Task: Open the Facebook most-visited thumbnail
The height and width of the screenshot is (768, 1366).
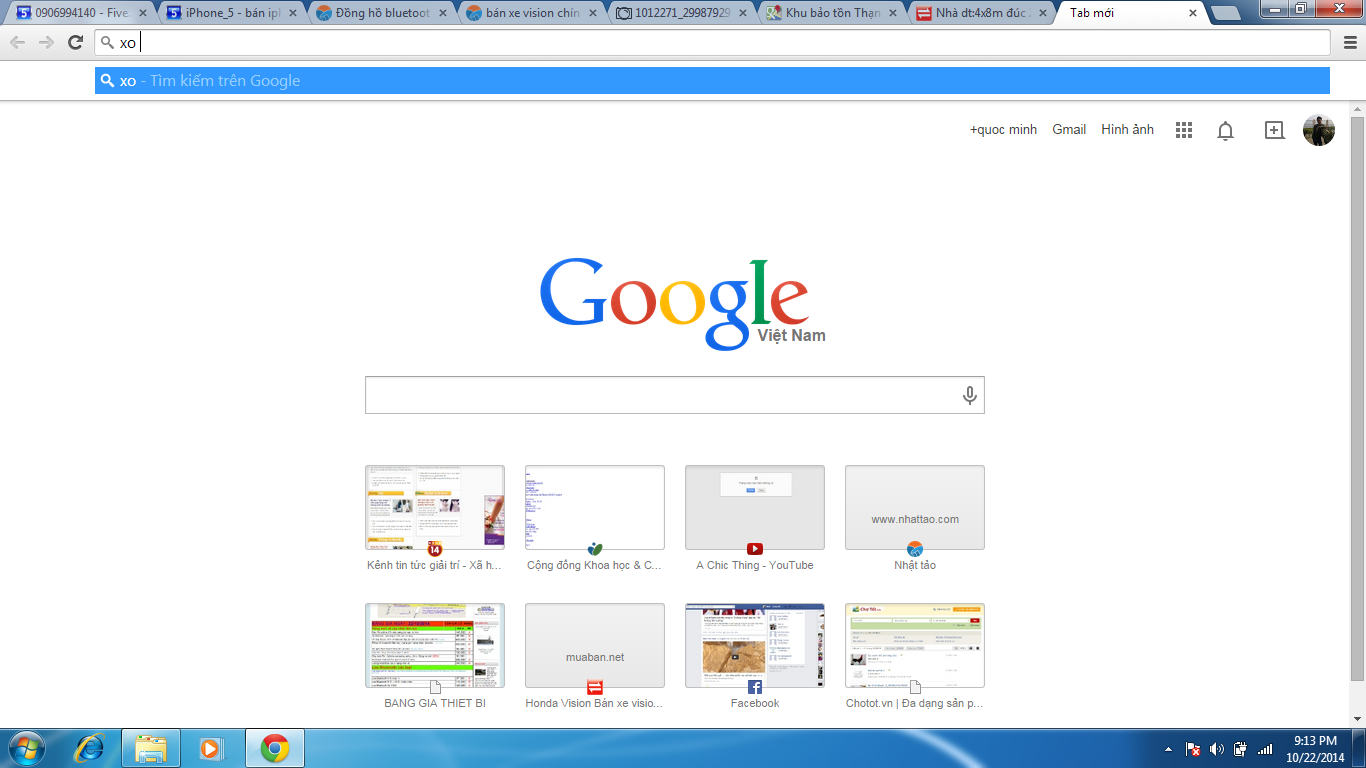Action: (x=754, y=645)
